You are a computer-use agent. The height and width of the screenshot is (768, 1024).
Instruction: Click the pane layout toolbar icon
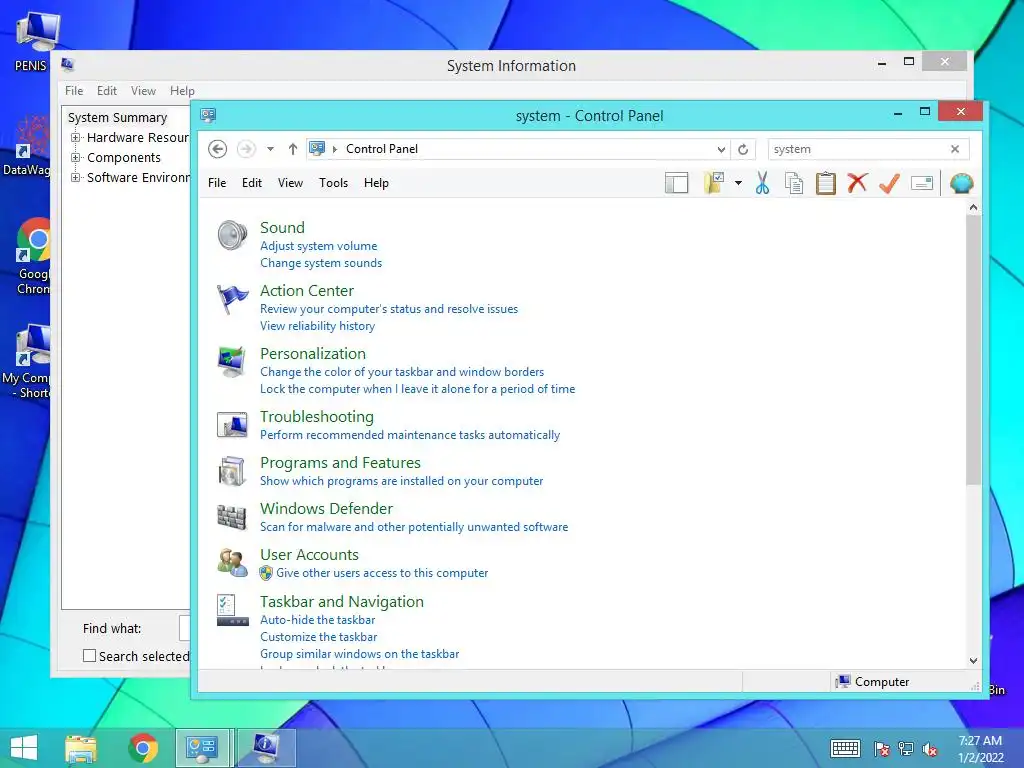(677, 184)
